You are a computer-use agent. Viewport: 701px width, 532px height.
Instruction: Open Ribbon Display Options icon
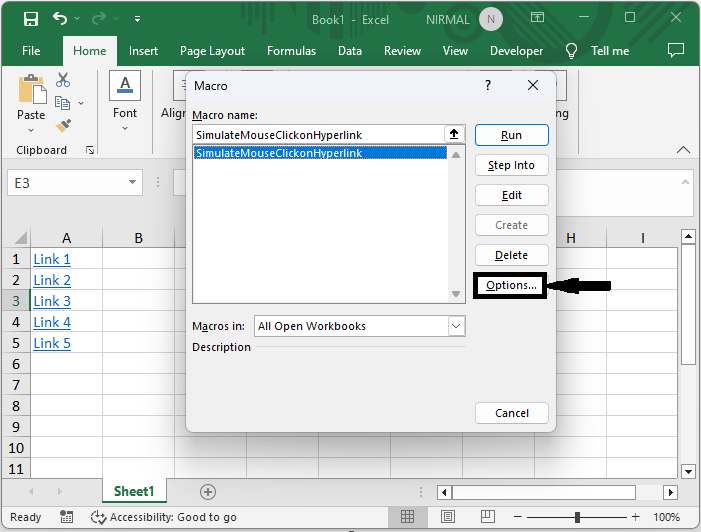tap(537, 17)
